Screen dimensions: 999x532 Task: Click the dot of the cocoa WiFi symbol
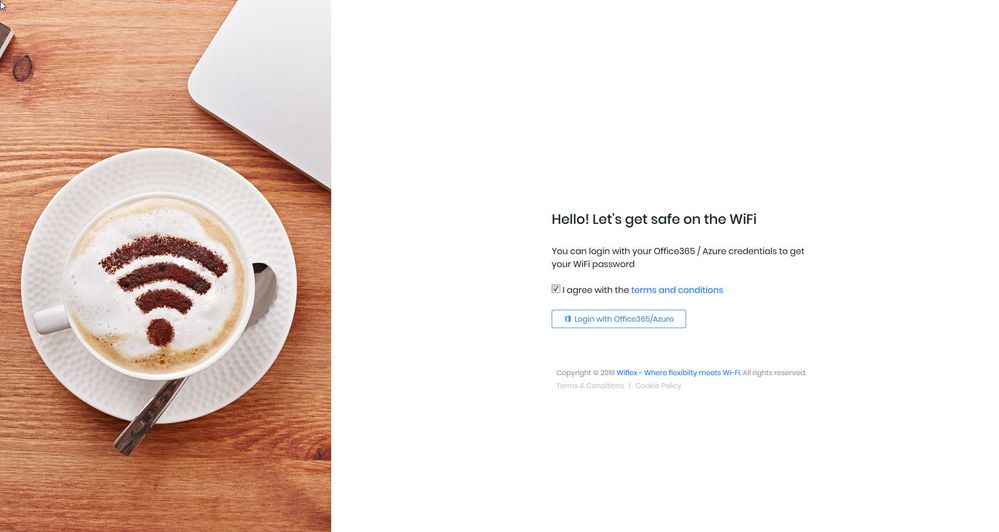coord(160,332)
